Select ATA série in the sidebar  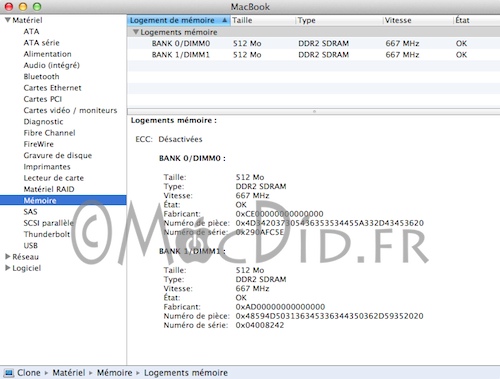(41, 43)
